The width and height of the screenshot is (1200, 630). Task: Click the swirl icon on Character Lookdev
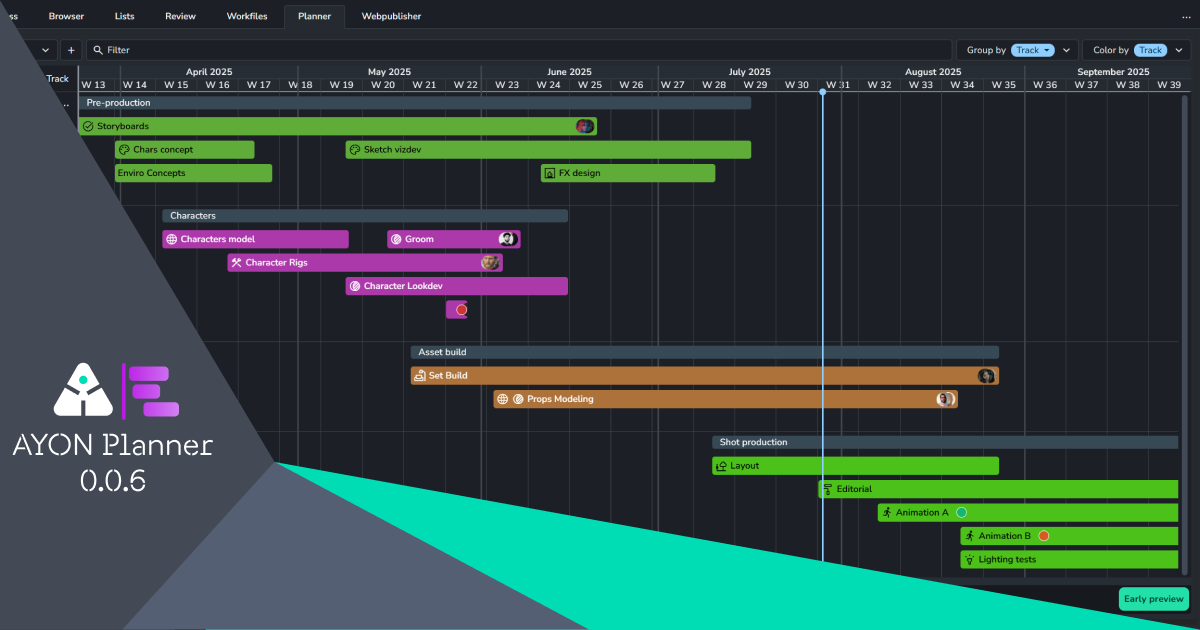click(x=354, y=286)
